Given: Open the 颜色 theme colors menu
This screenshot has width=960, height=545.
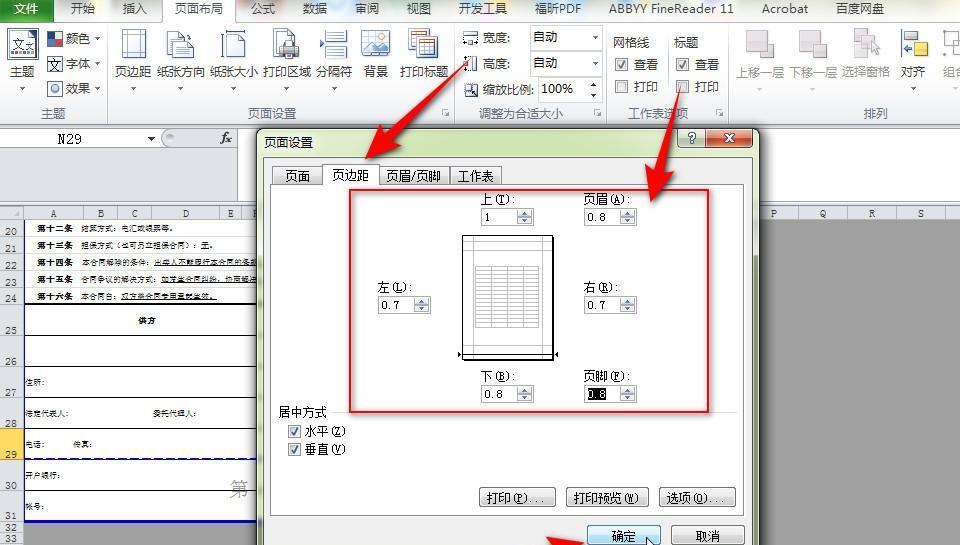Looking at the screenshot, I should (74, 39).
